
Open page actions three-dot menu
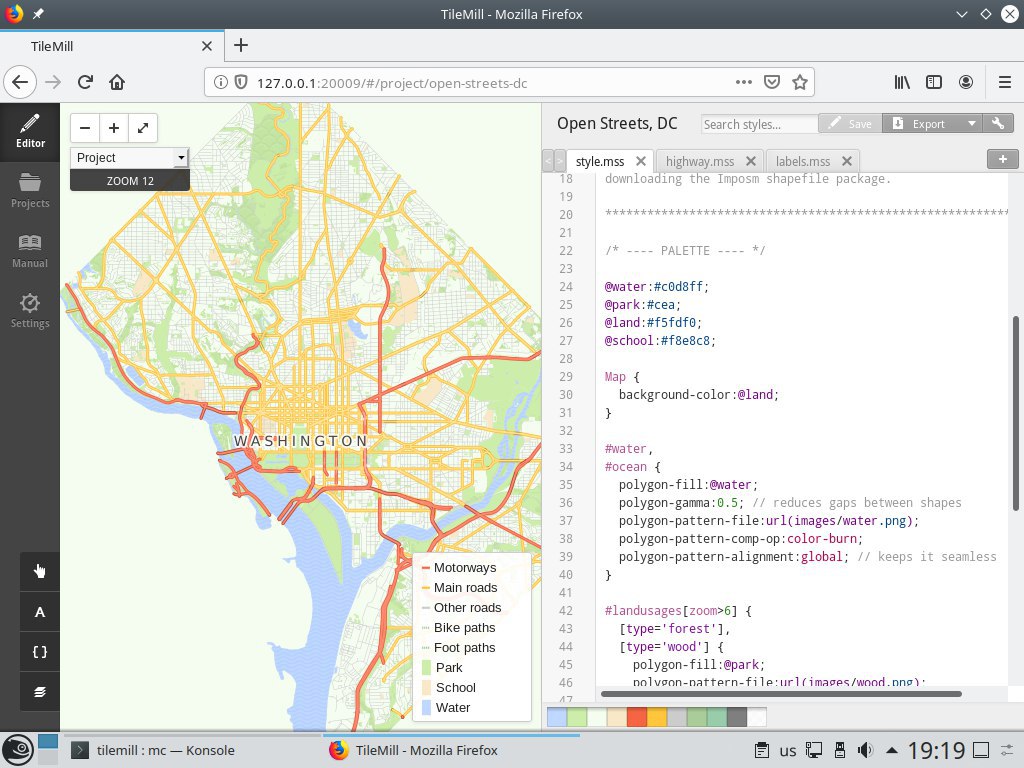click(743, 82)
